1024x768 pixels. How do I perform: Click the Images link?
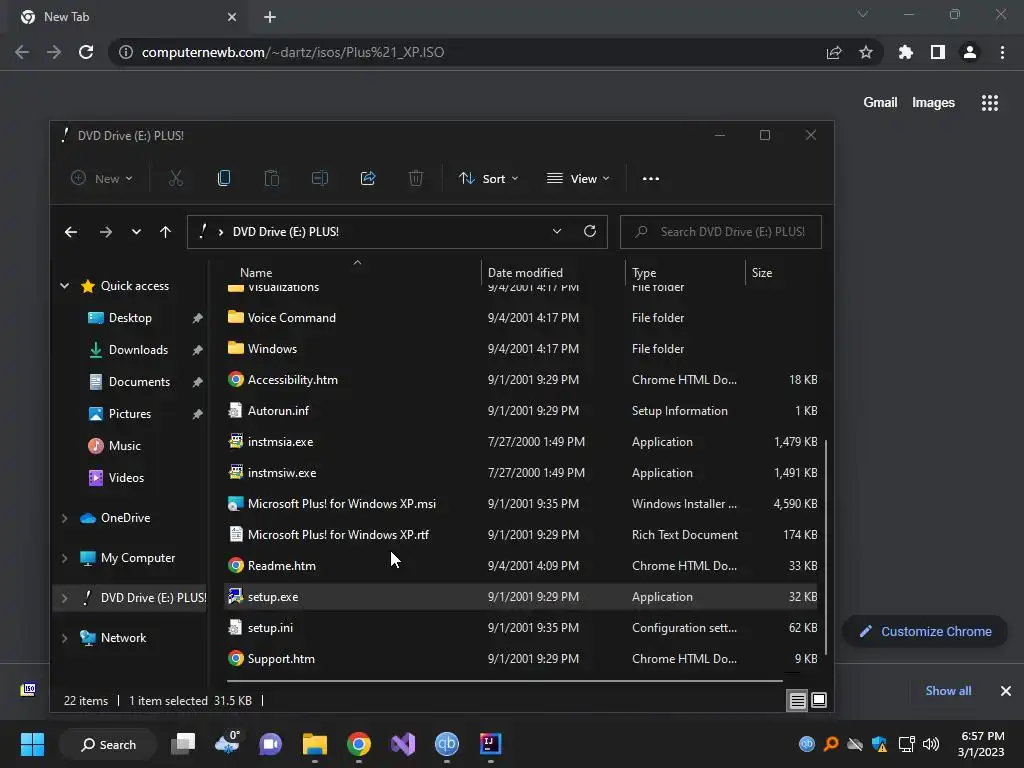[933, 103]
